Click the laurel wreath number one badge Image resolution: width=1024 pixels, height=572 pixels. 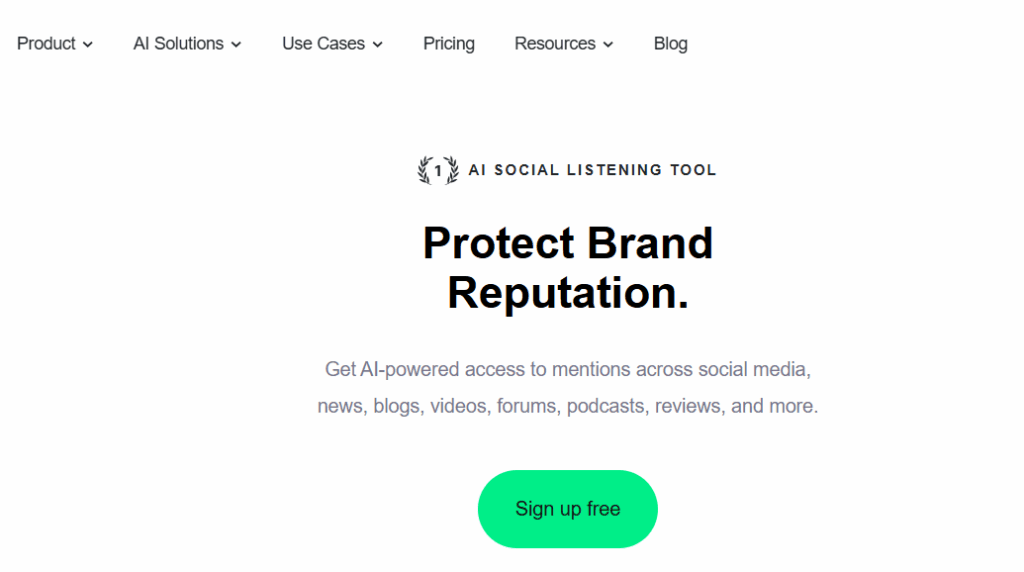point(438,170)
